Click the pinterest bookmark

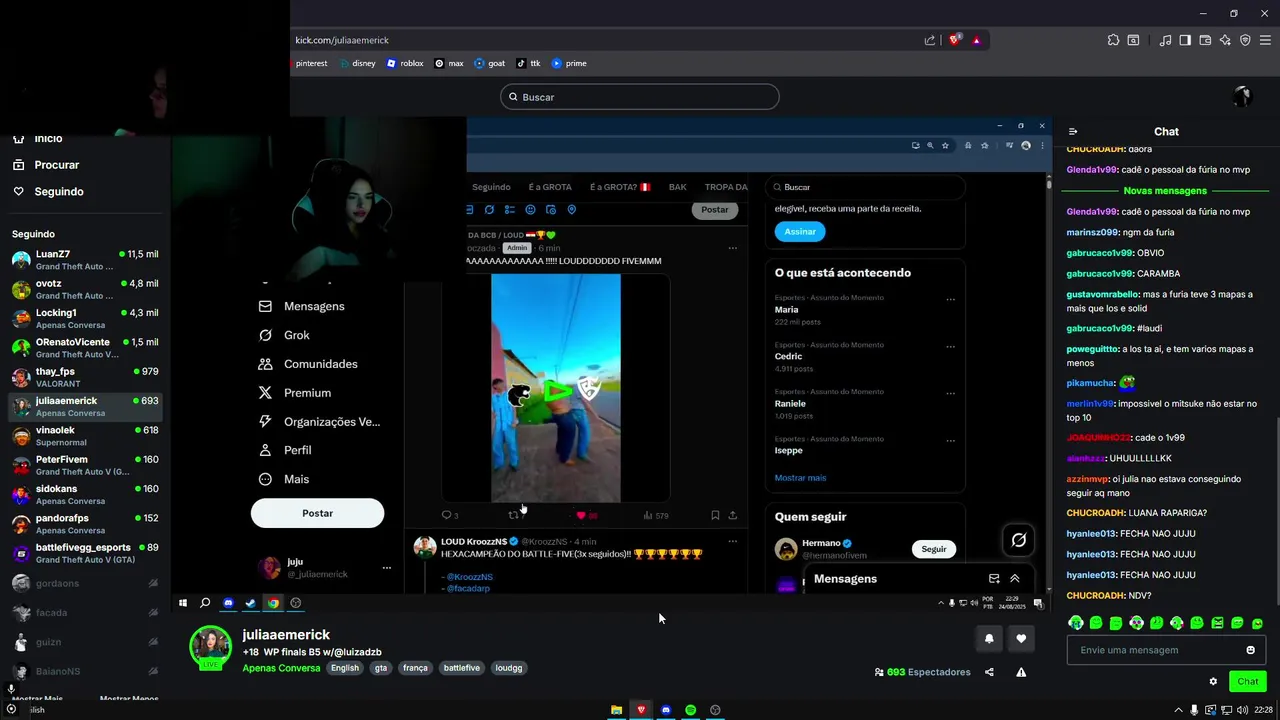pos(309,63)
